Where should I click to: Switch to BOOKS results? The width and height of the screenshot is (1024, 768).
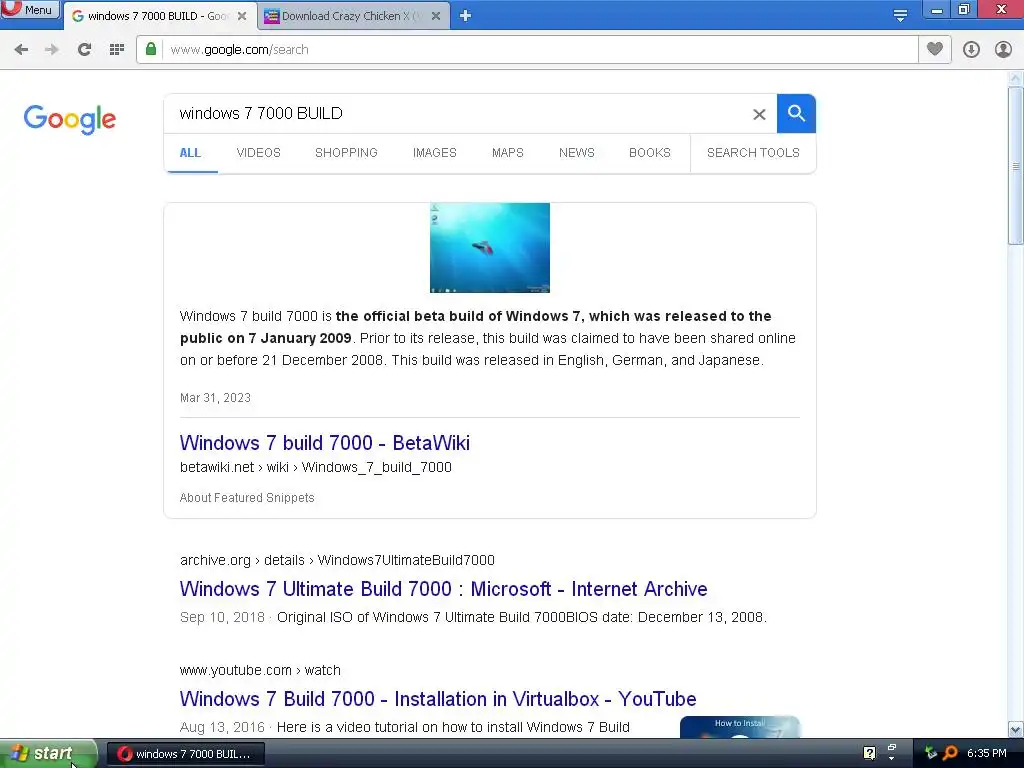[650, 153]
